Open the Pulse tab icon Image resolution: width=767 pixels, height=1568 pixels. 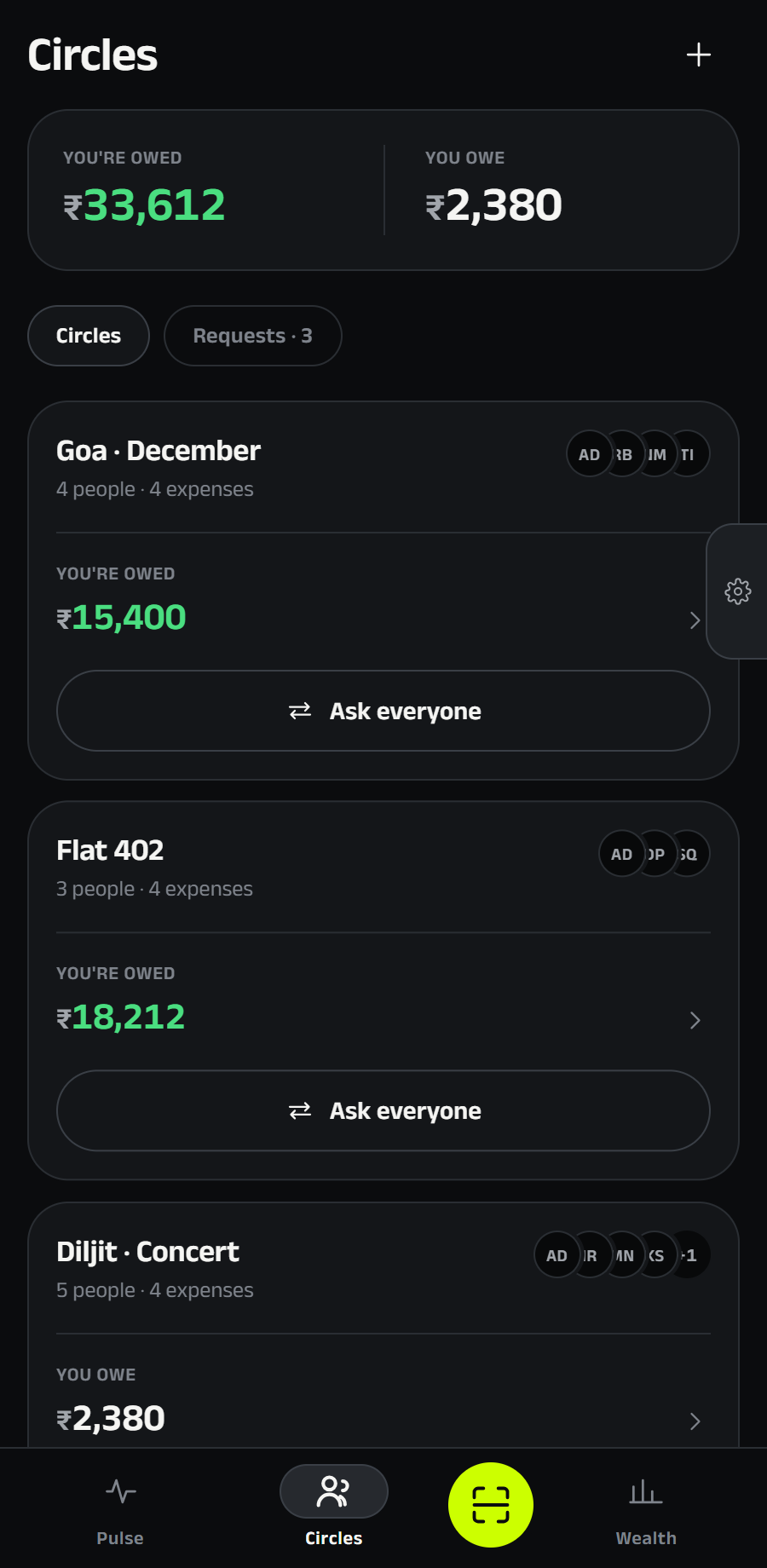click(120, 1491)
